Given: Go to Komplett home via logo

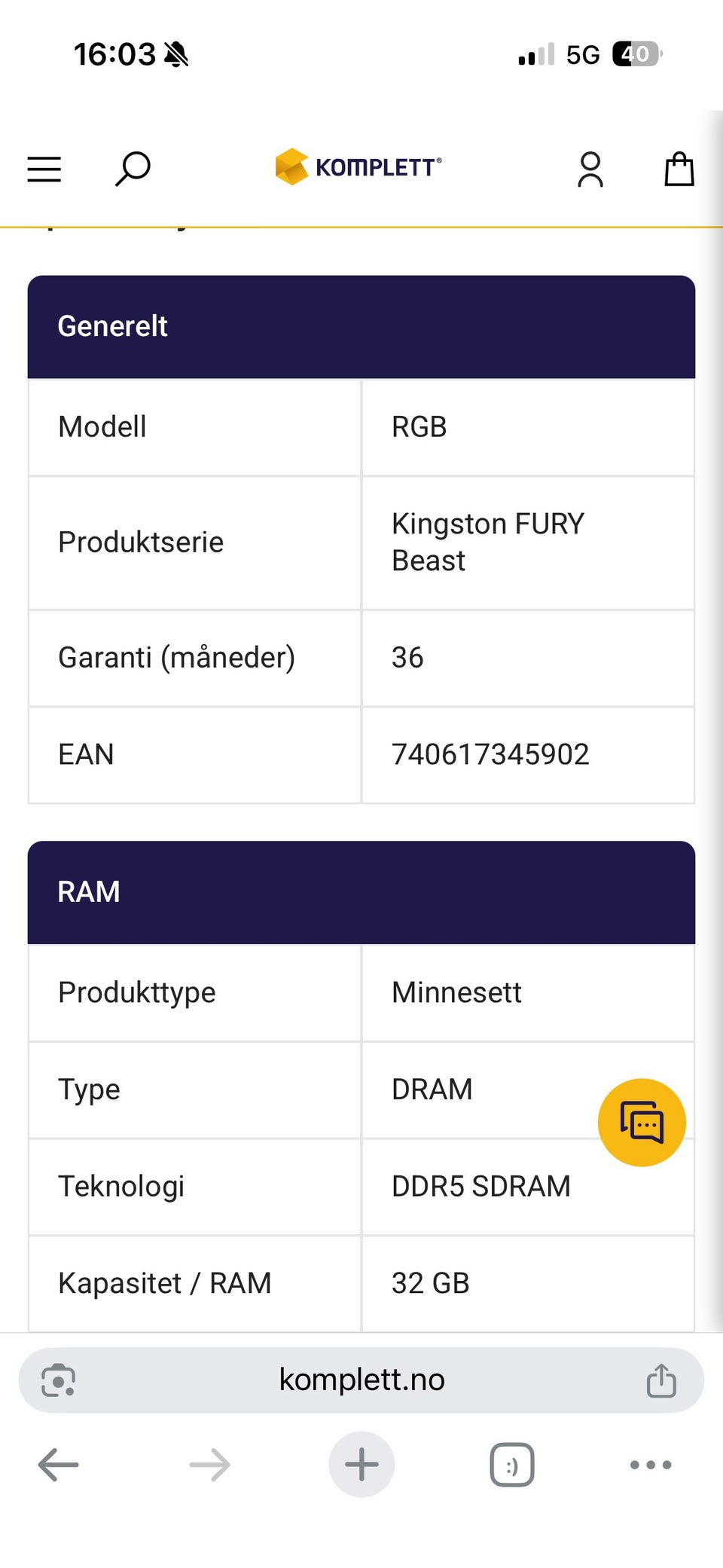Looking at the screenshot, I should 358,167.
